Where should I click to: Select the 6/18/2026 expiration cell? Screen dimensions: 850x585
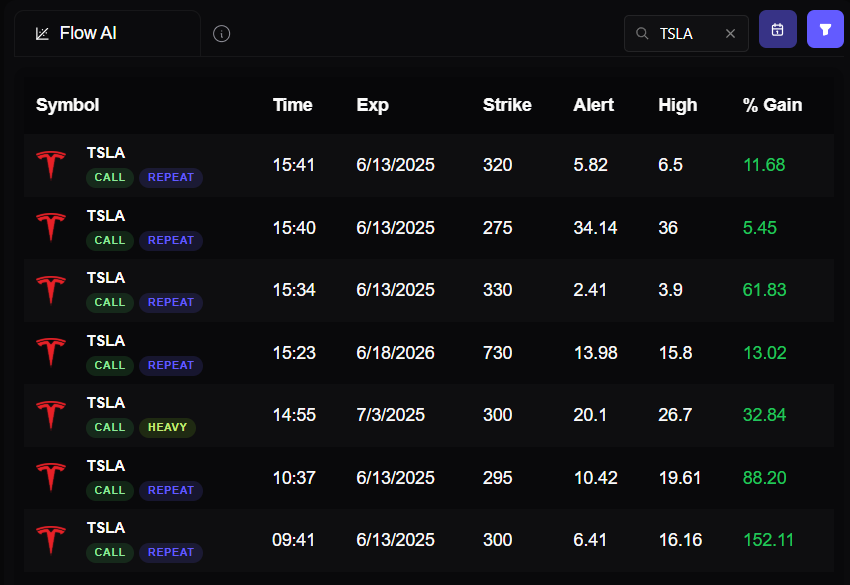click(x=395, y=353)
